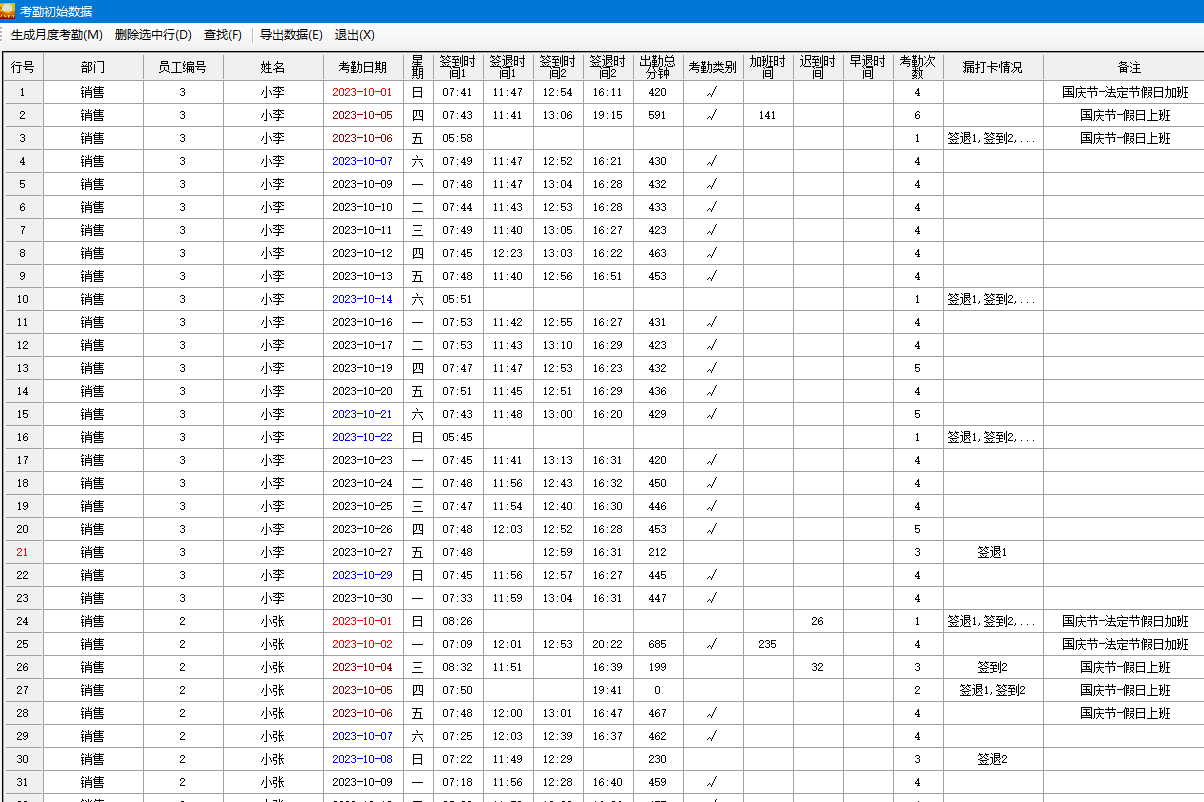1204x802 pixels.
Task: Click 删除选中行(D) in the menu bar
Action: pos(153,35)
